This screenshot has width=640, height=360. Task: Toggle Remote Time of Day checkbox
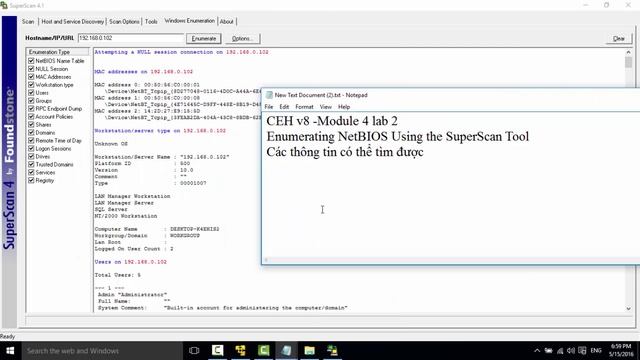coord(31,140)
